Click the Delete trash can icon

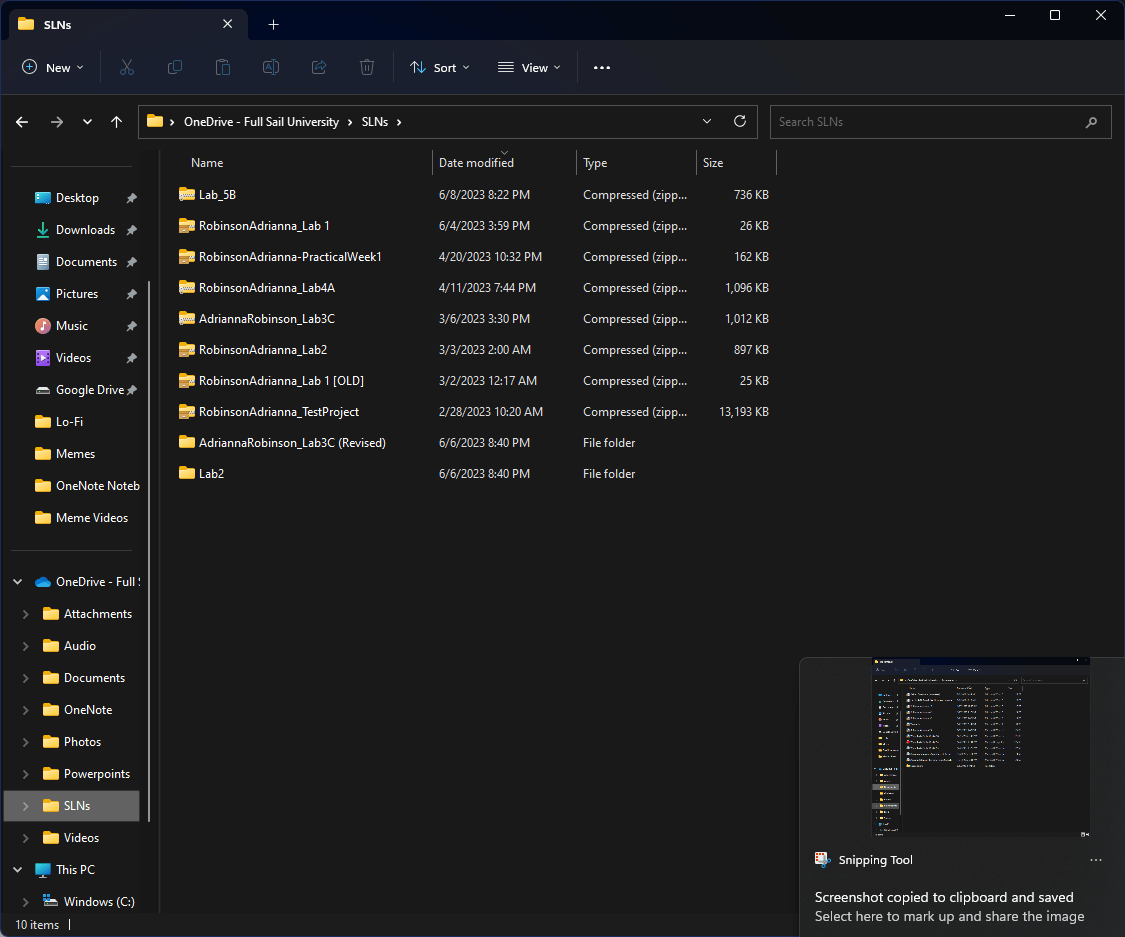tap(367, 67)
